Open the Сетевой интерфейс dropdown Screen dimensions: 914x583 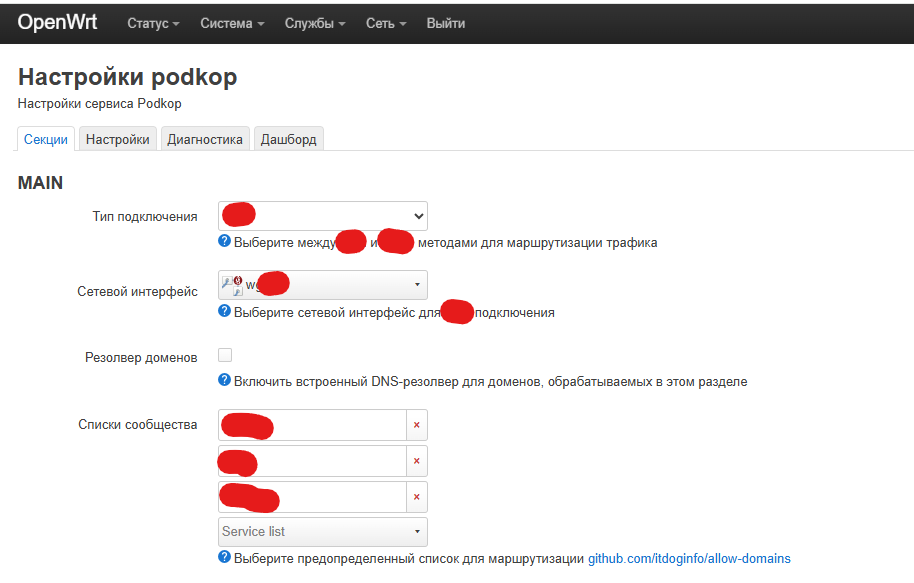pyautogui.click(x=323, y=285)
